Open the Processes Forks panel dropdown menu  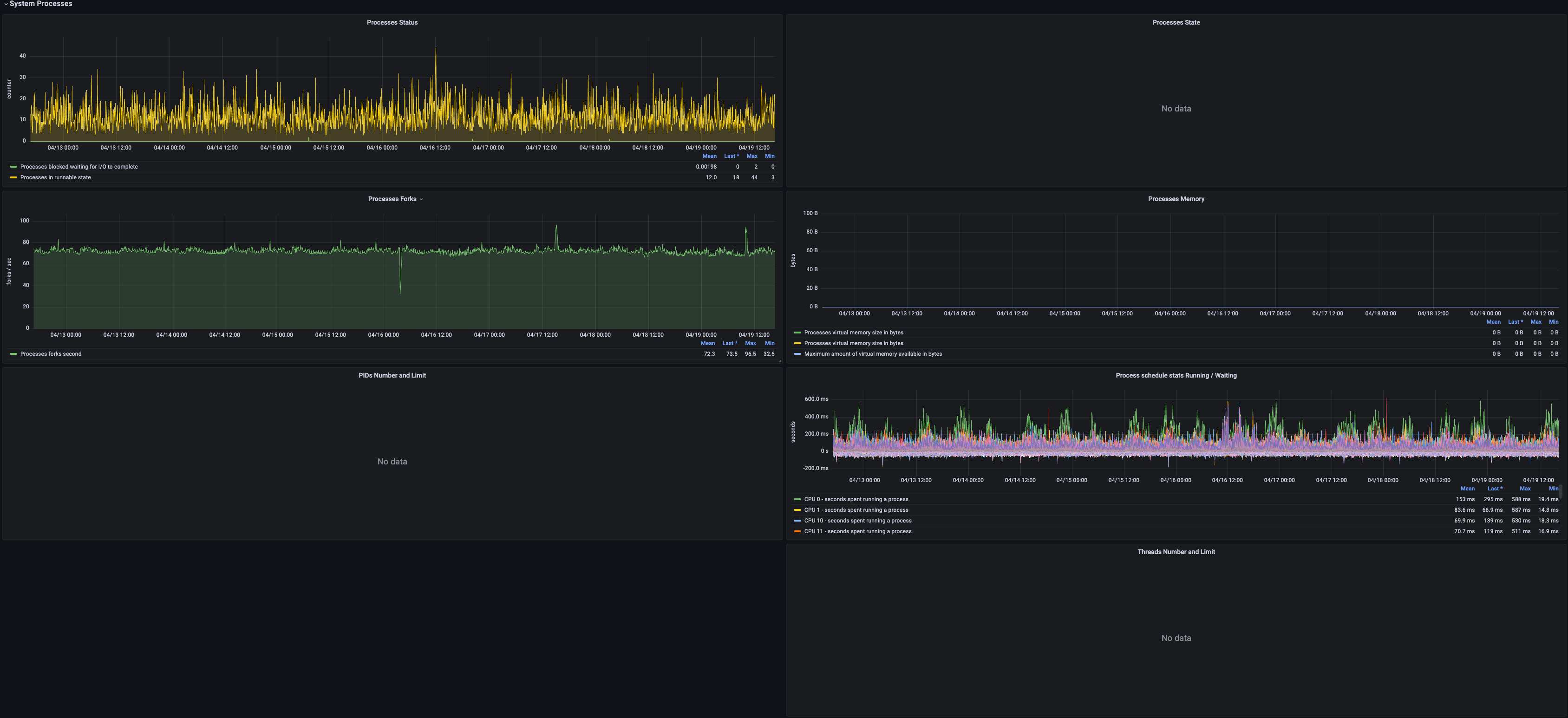pos(421,199)
